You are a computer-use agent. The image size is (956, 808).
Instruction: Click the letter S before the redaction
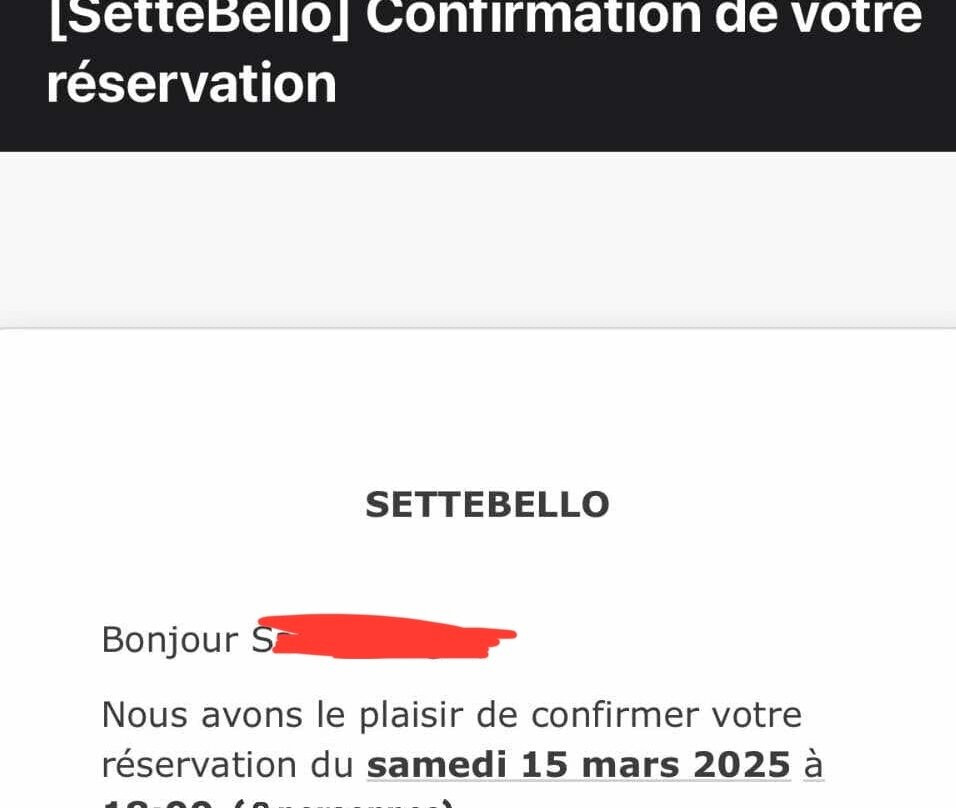(x=262, y=640)
